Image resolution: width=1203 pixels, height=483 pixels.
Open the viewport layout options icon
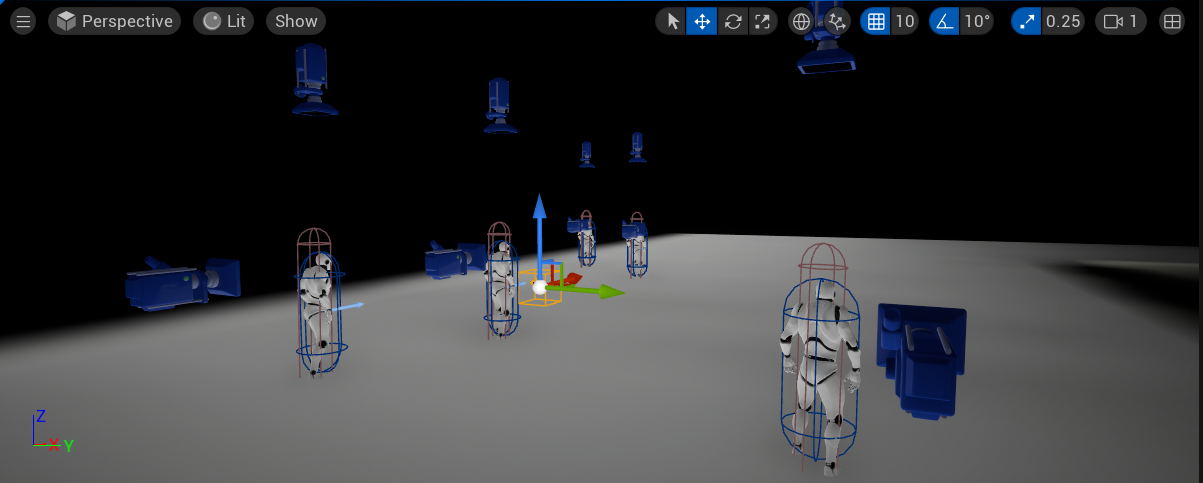1172,21
